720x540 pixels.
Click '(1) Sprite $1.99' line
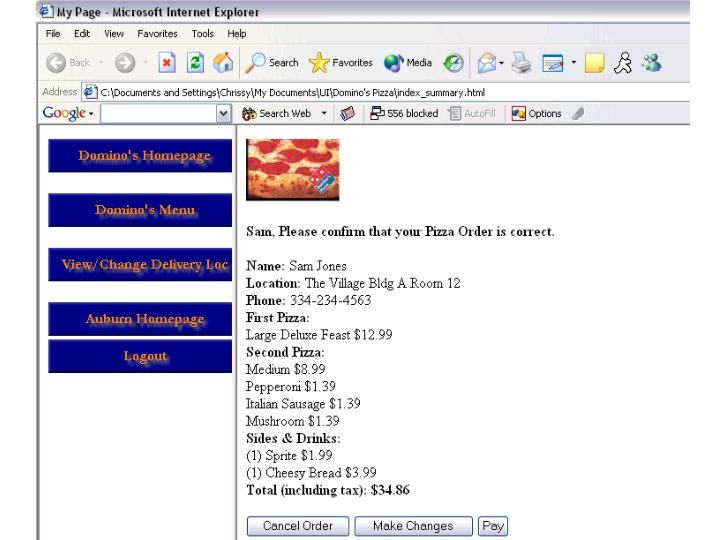click(289, 456)
